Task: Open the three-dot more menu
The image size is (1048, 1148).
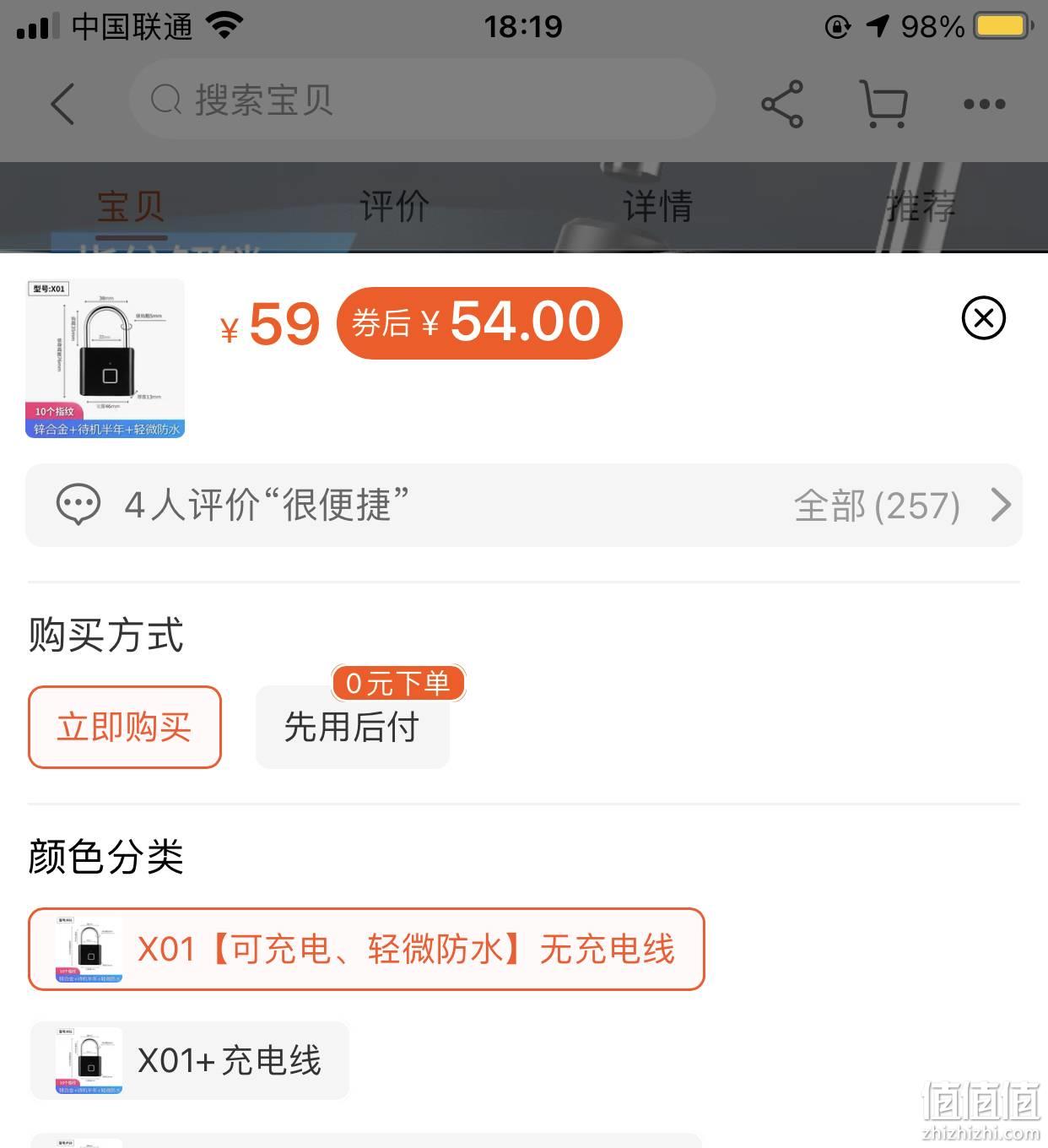Action: 985,104
